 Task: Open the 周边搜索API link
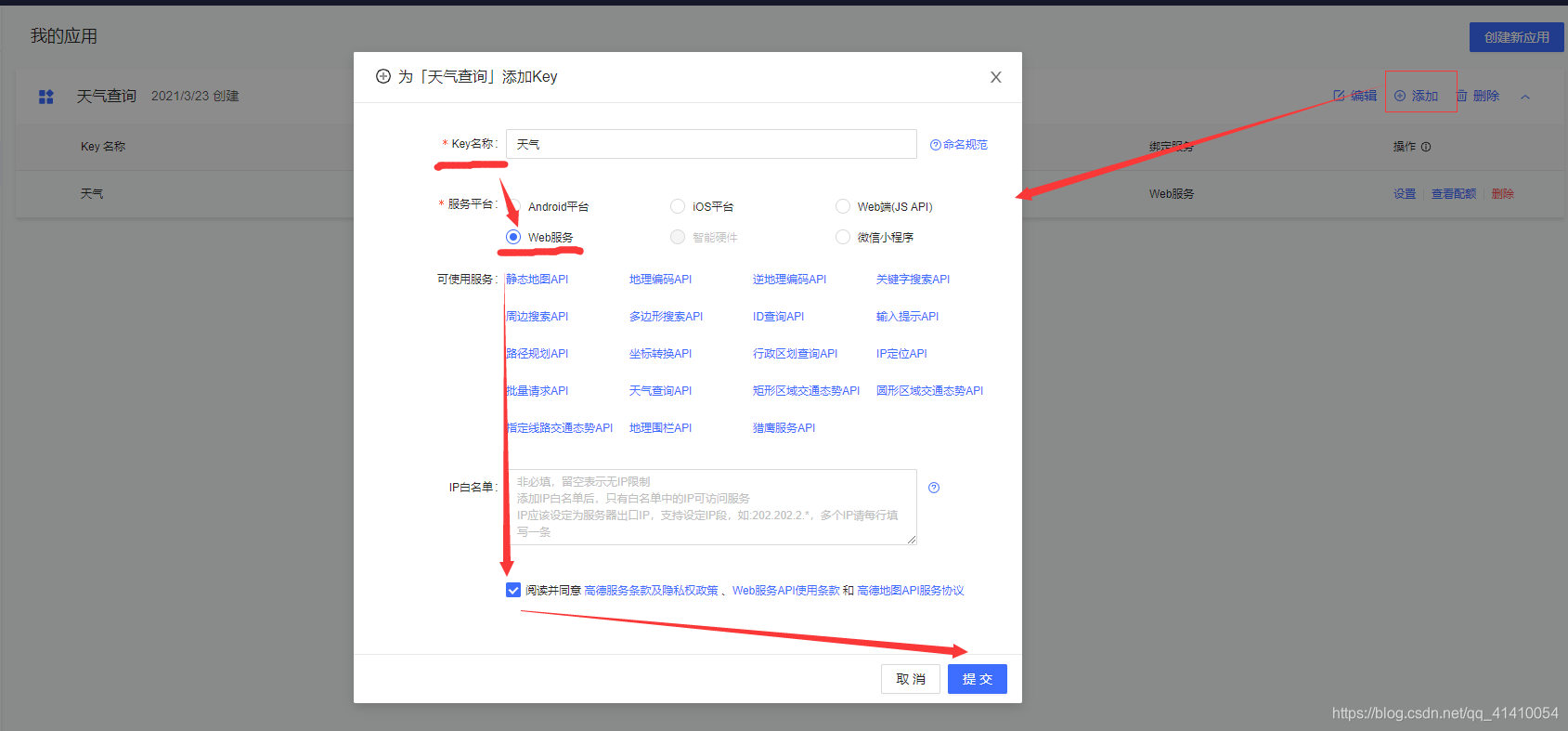[x=538, y=317]
